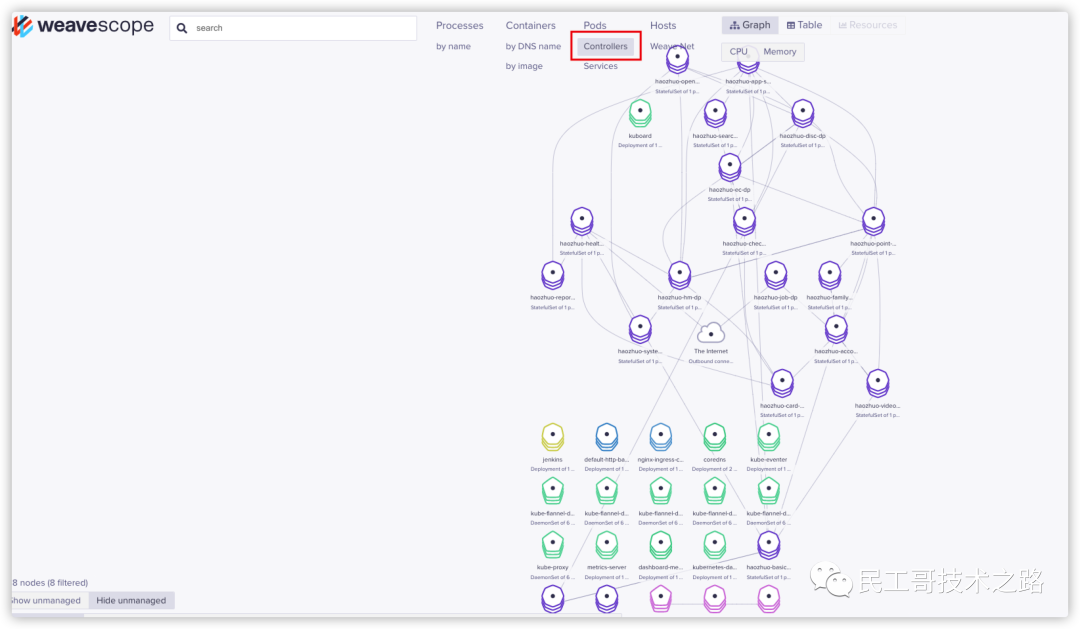The width and height of the screenshot is (1080, 629).
Task: Select the nginx-ingress-c... node
Action: (661, 437)
